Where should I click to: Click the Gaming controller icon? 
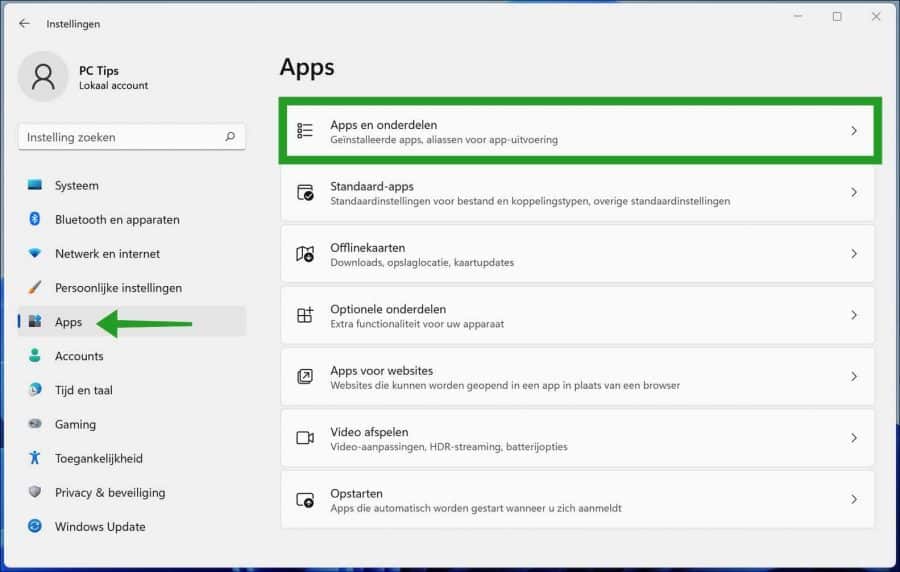(x=35, y=423)
